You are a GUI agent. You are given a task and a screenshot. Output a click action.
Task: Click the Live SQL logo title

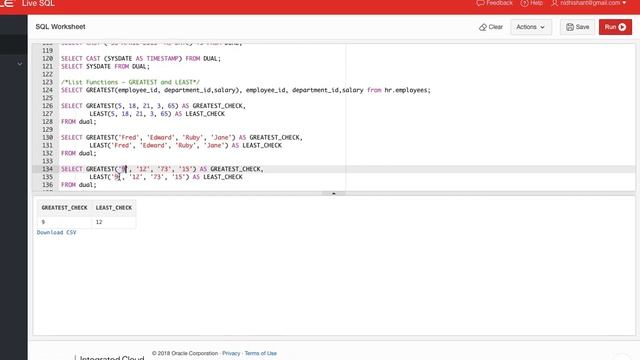(38, 4)
